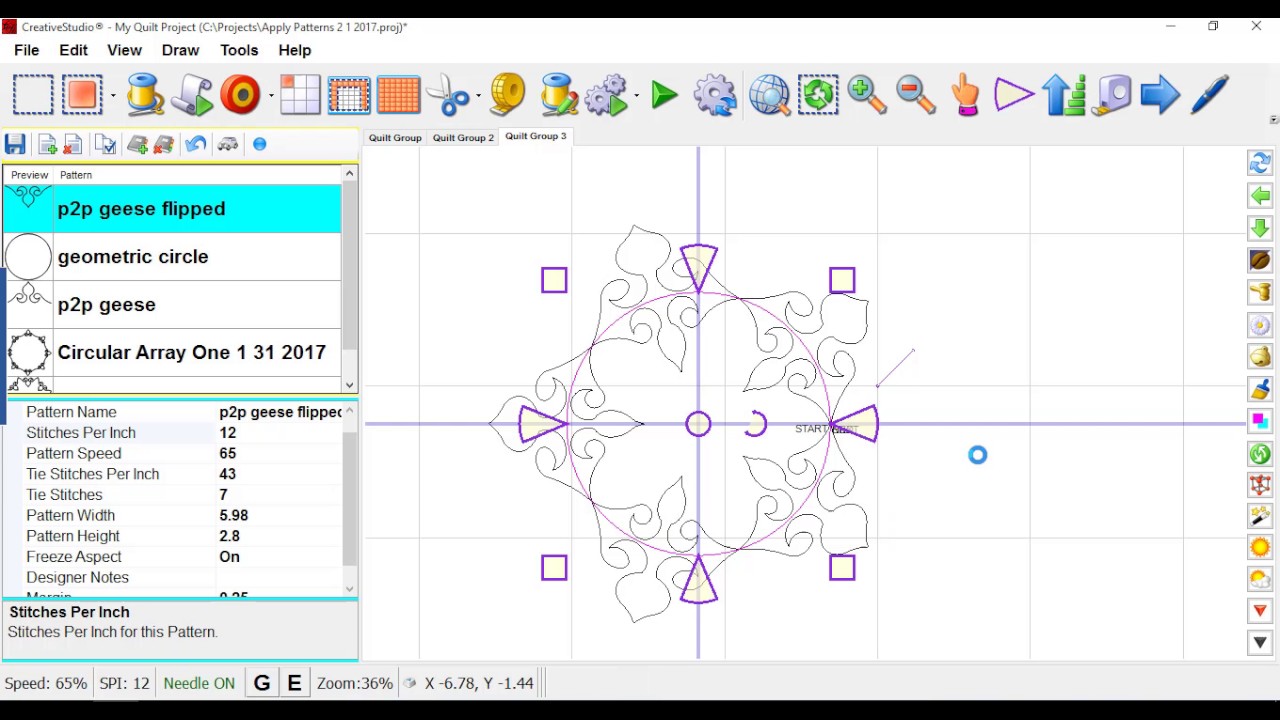Open the Tools menu
1280x720 pixels.
239,50
